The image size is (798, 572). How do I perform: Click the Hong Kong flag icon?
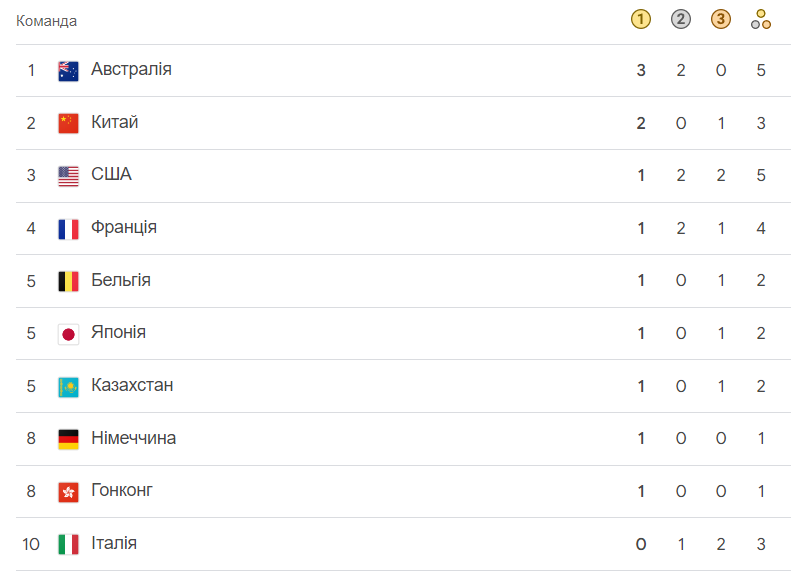point(68,492)
